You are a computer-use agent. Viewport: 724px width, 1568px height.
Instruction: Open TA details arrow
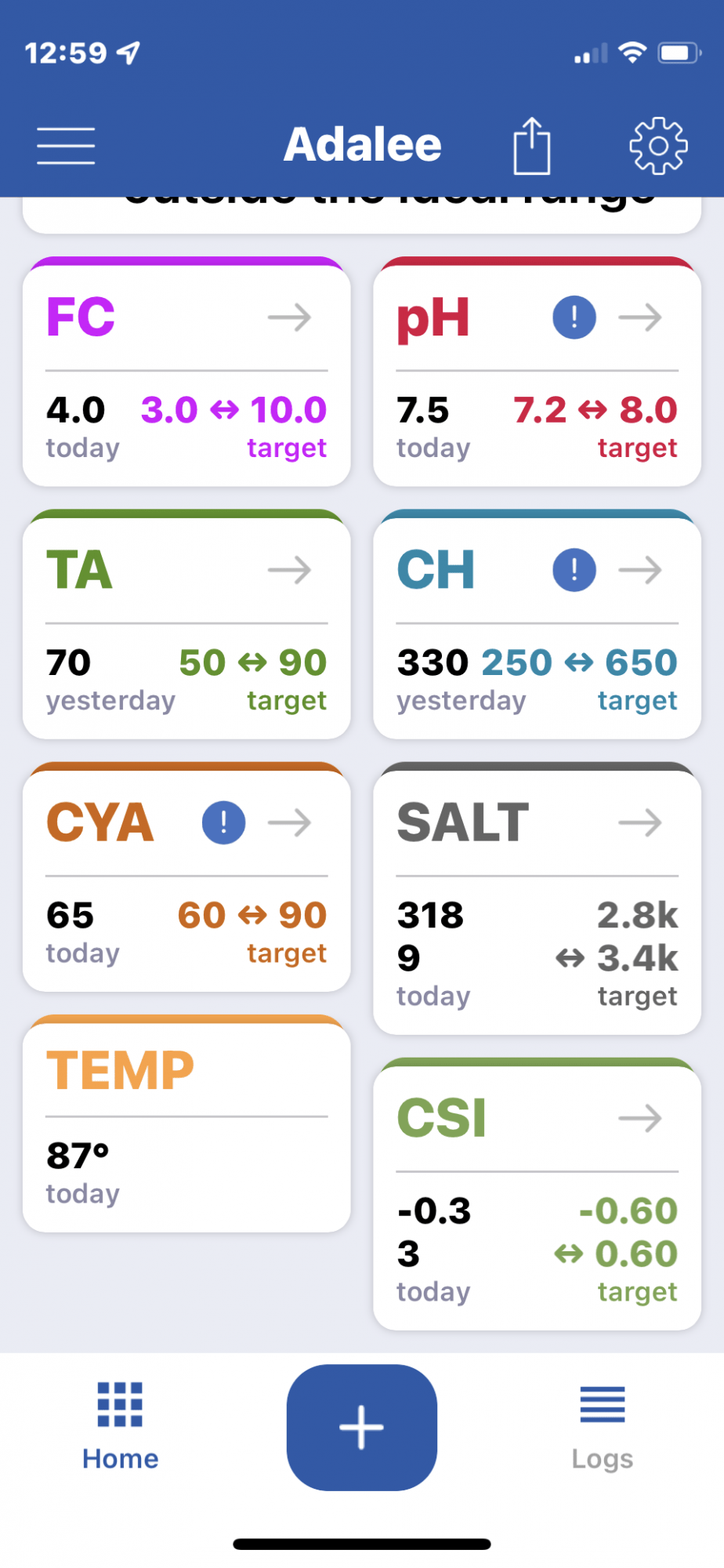[290, 570]
